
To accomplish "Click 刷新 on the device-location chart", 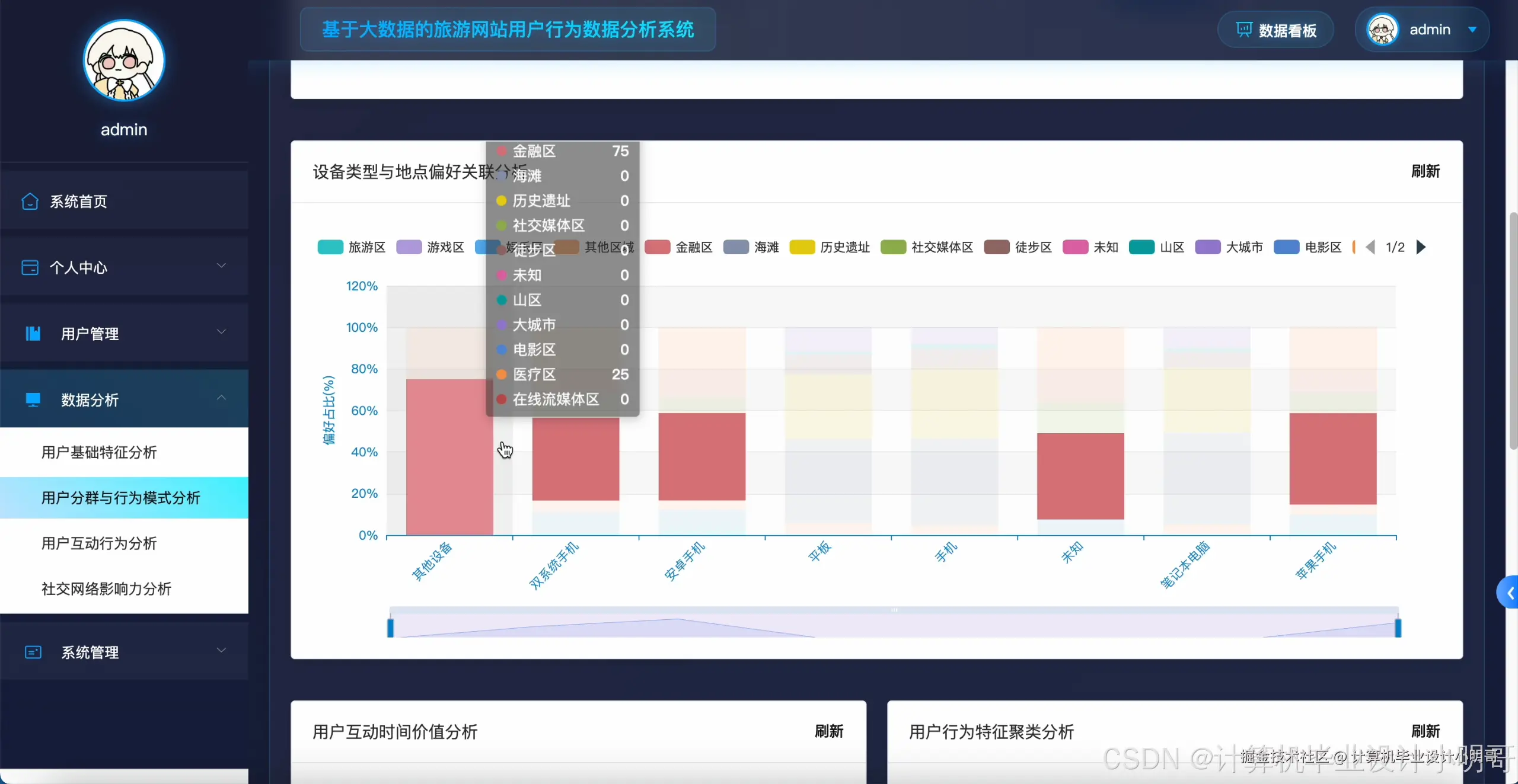I will pyautogui.click(x=1425, y=171).
